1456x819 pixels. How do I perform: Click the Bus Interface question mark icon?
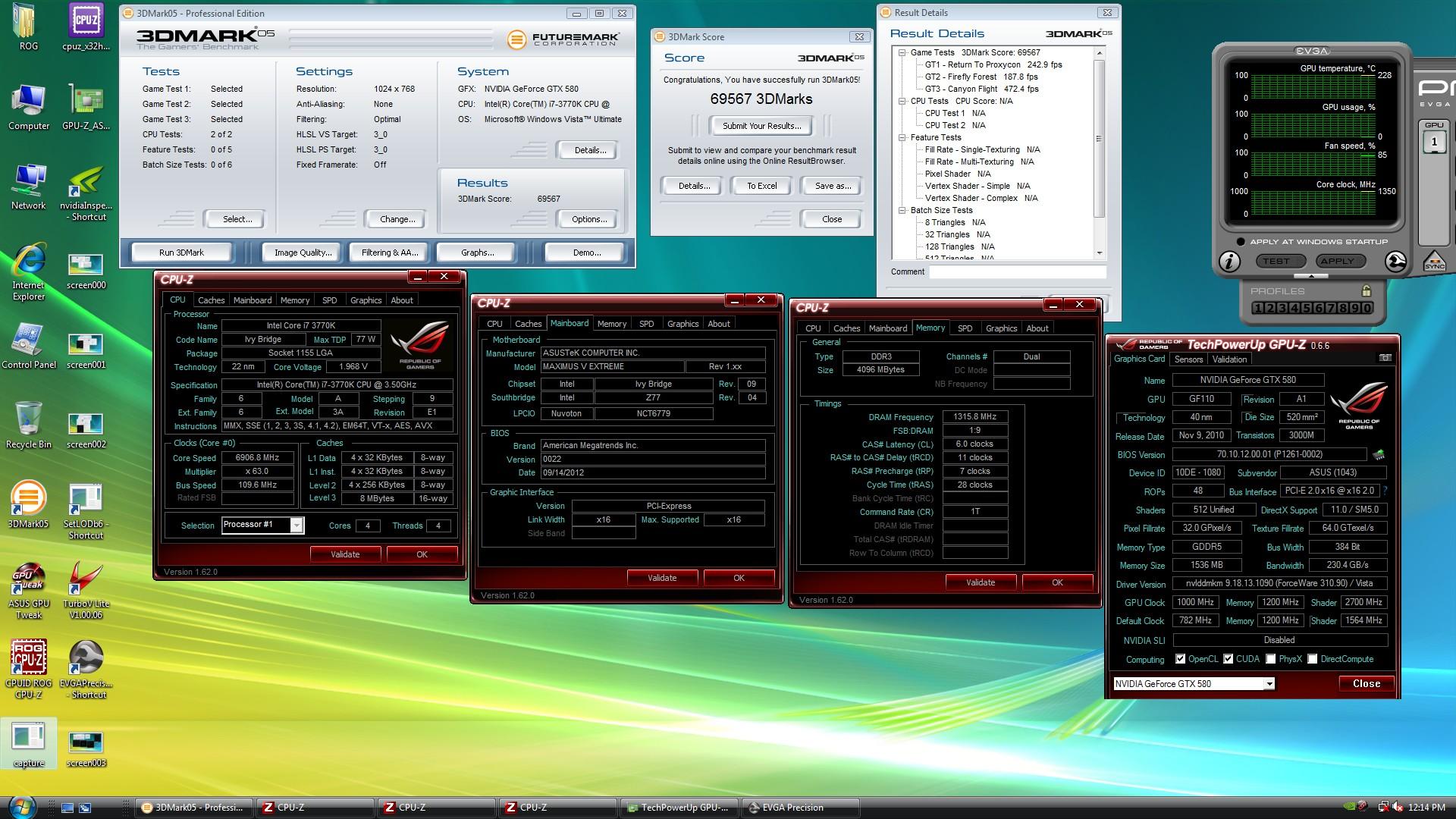tap(1385, 491)
